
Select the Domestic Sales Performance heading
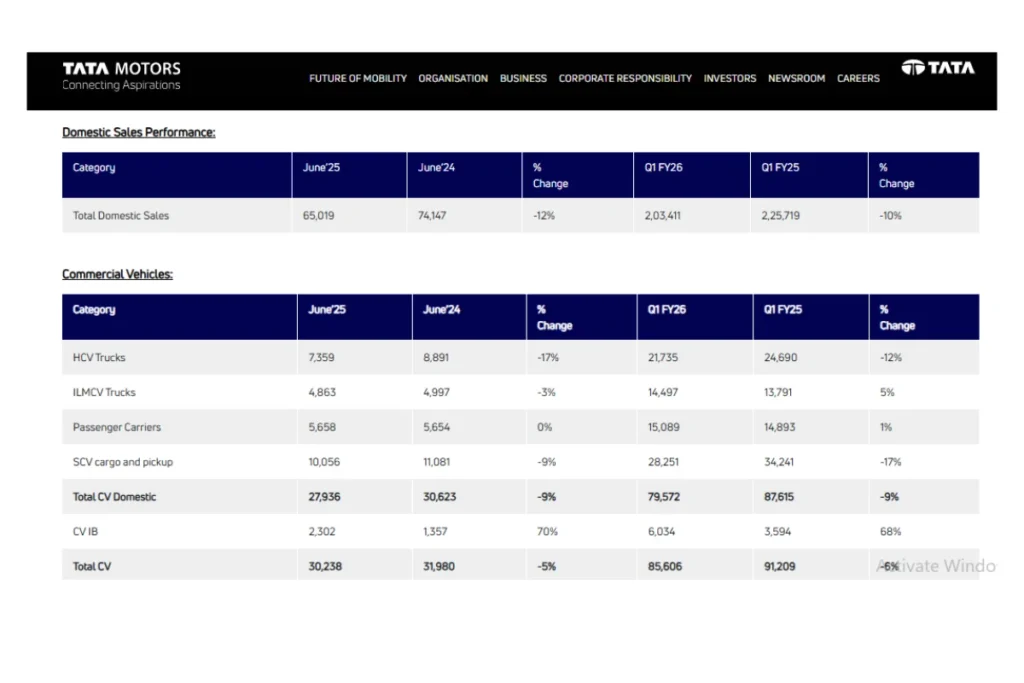138,133
